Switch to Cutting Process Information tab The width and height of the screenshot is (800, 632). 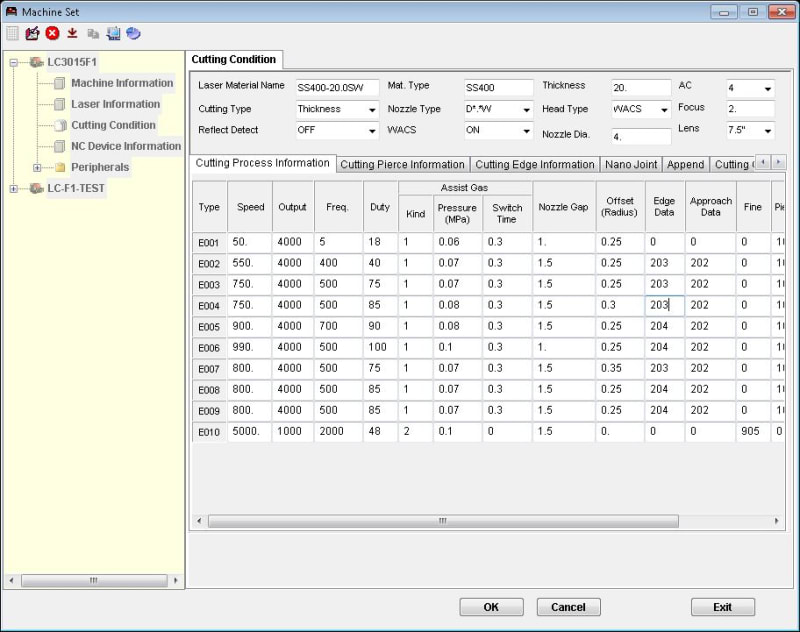(263, 163)
